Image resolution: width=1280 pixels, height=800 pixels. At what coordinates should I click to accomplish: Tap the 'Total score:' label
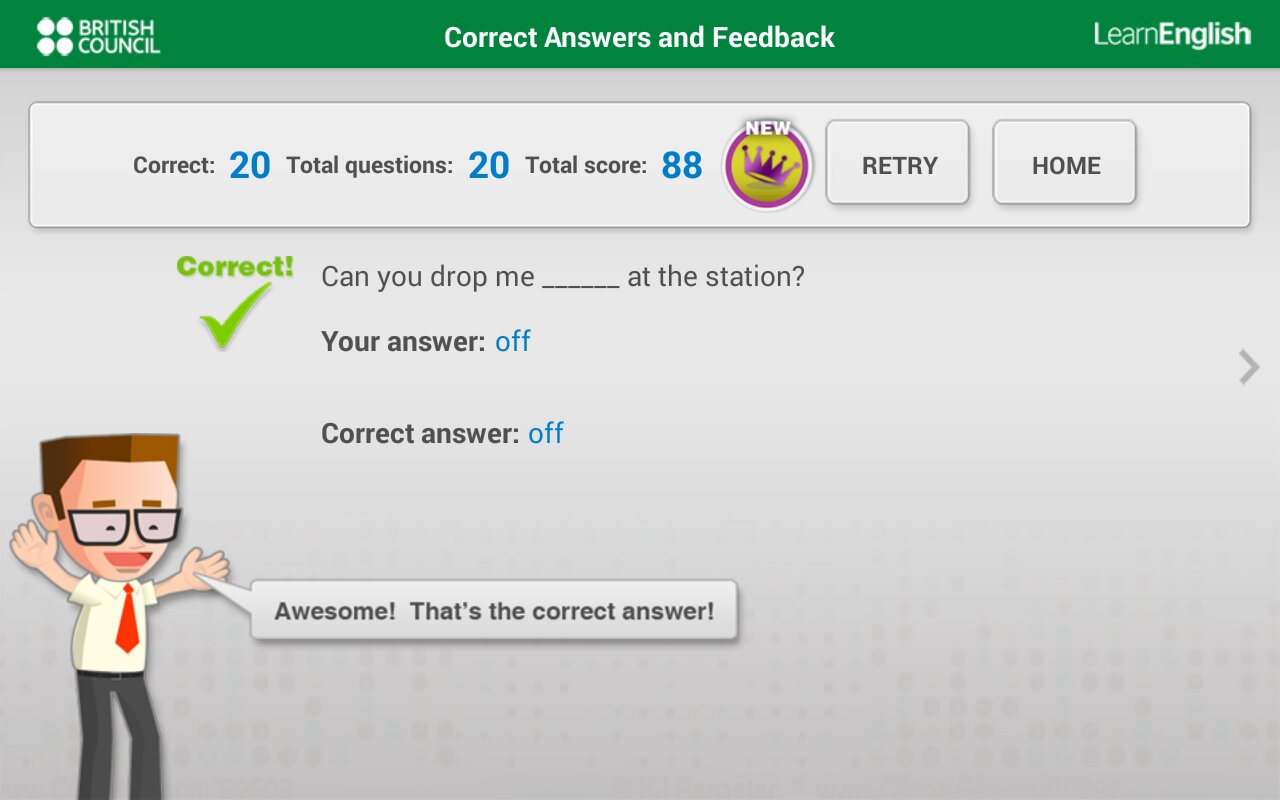click(586, 166)
